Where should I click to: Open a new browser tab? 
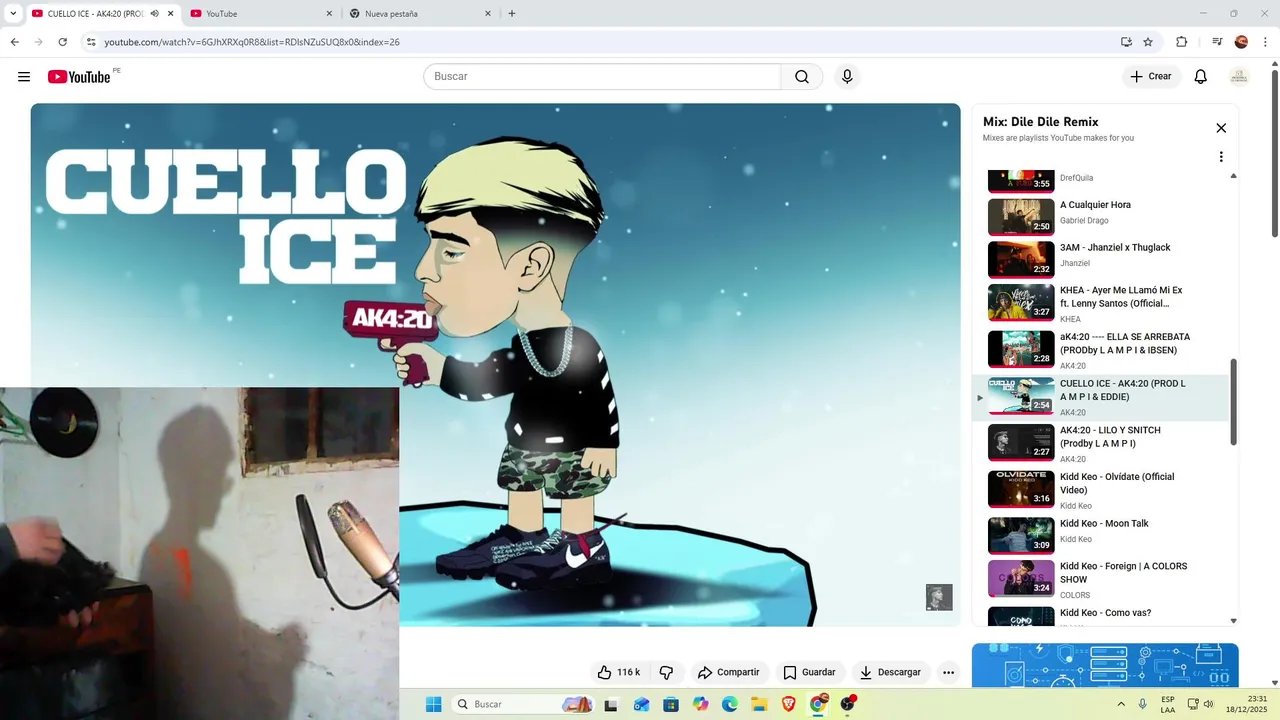(x=512, y=14)
